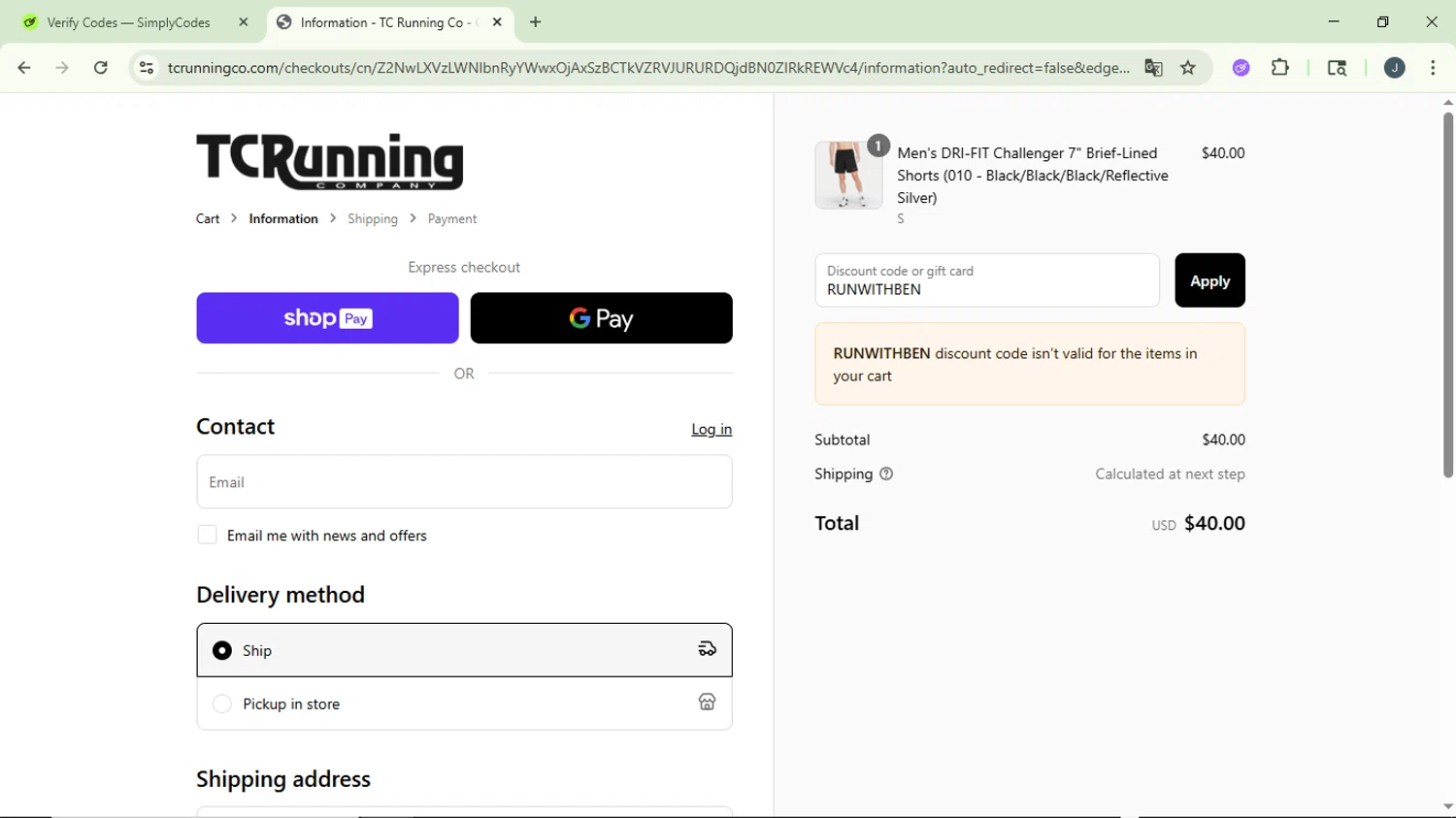Go back to the previous page
Viewport: 1456px width, 818px height.
(24, 68)
